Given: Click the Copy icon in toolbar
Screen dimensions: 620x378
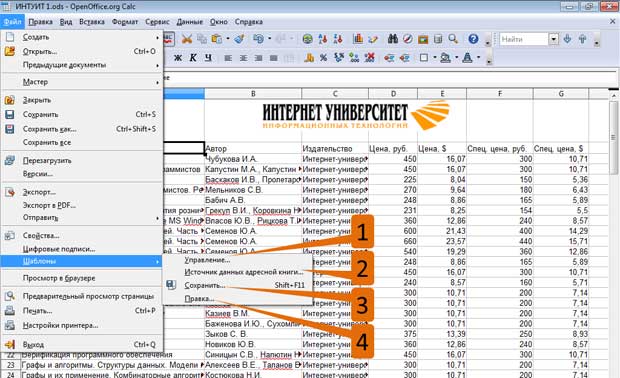Looking at the screenshot, I should coord(202,39).
